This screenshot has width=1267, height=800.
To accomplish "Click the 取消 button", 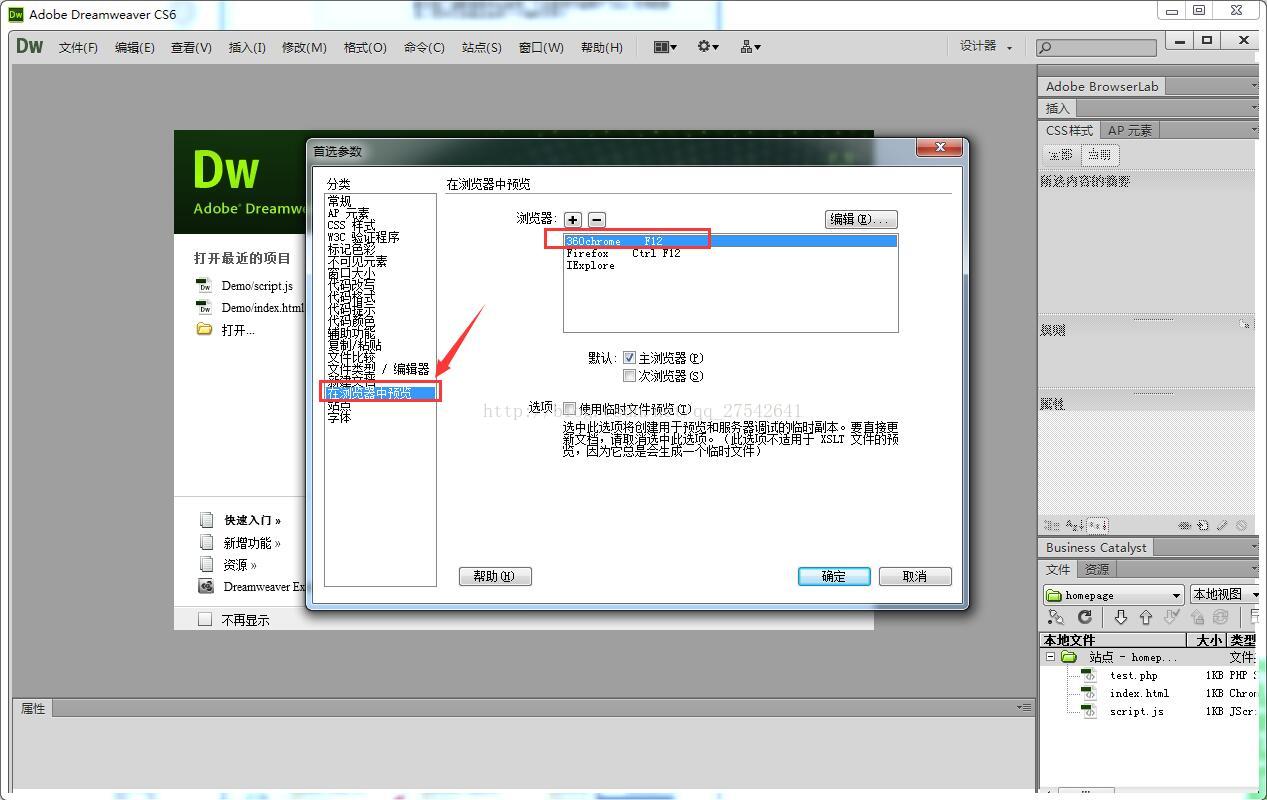I will click(915, 576).
